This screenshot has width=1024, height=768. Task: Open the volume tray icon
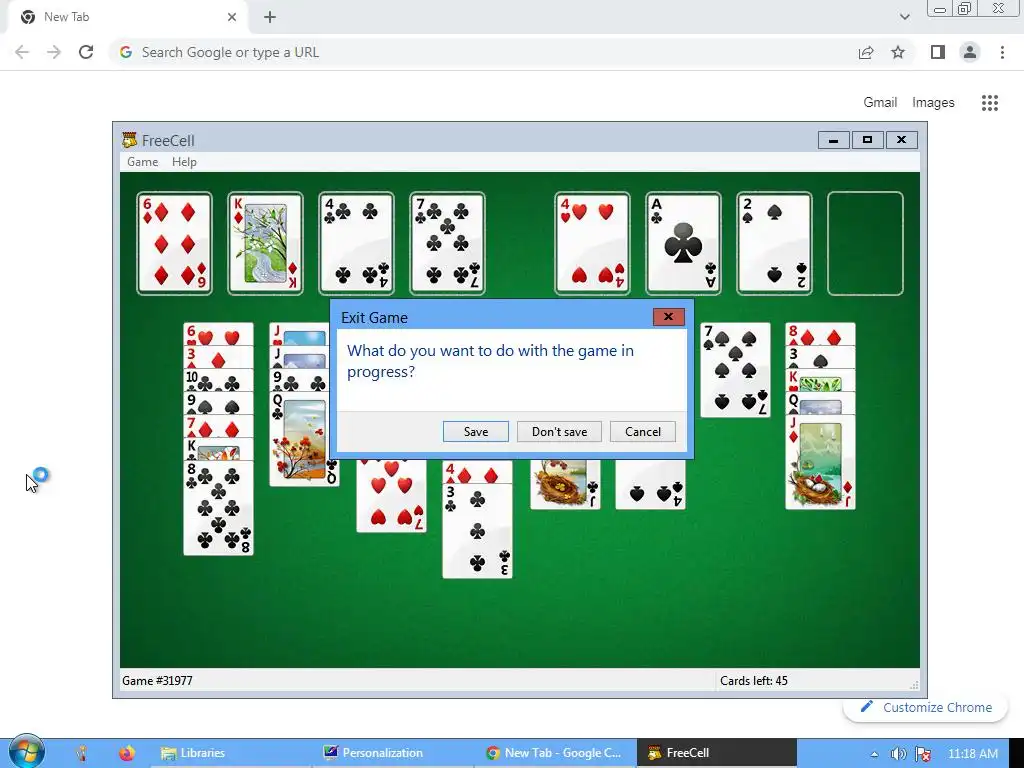pos(899,754)
